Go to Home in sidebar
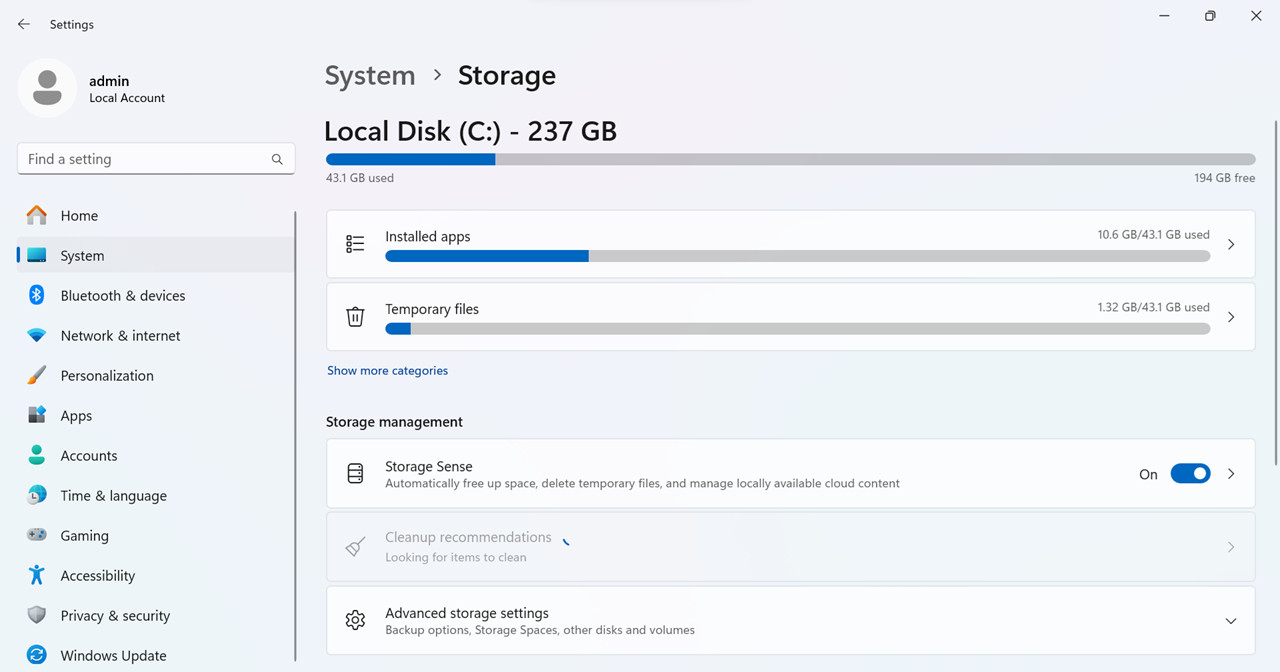Viewport: 1280px width, 672px height. [156, 215]
